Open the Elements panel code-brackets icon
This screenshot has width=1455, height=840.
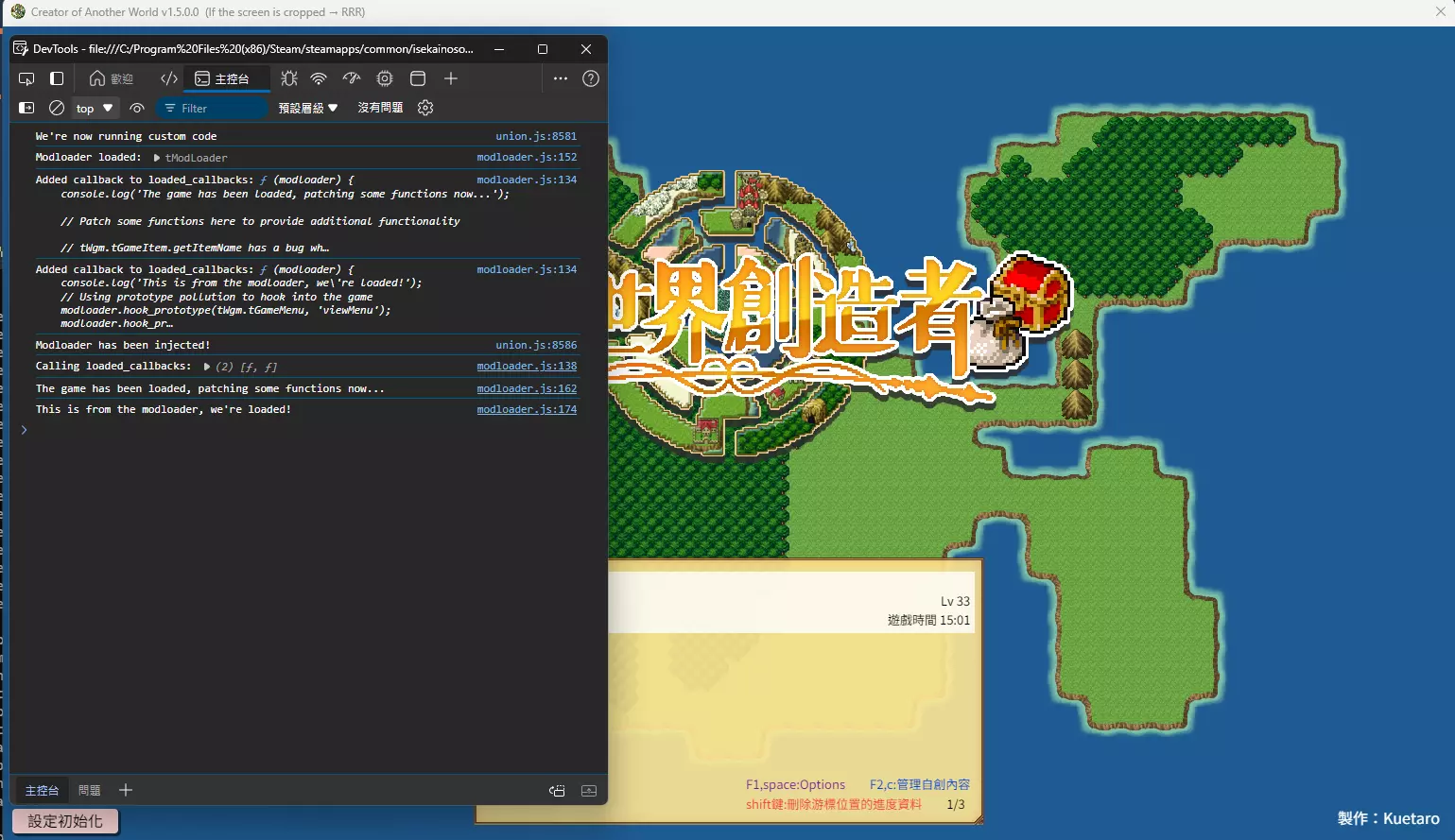(169, 78)
